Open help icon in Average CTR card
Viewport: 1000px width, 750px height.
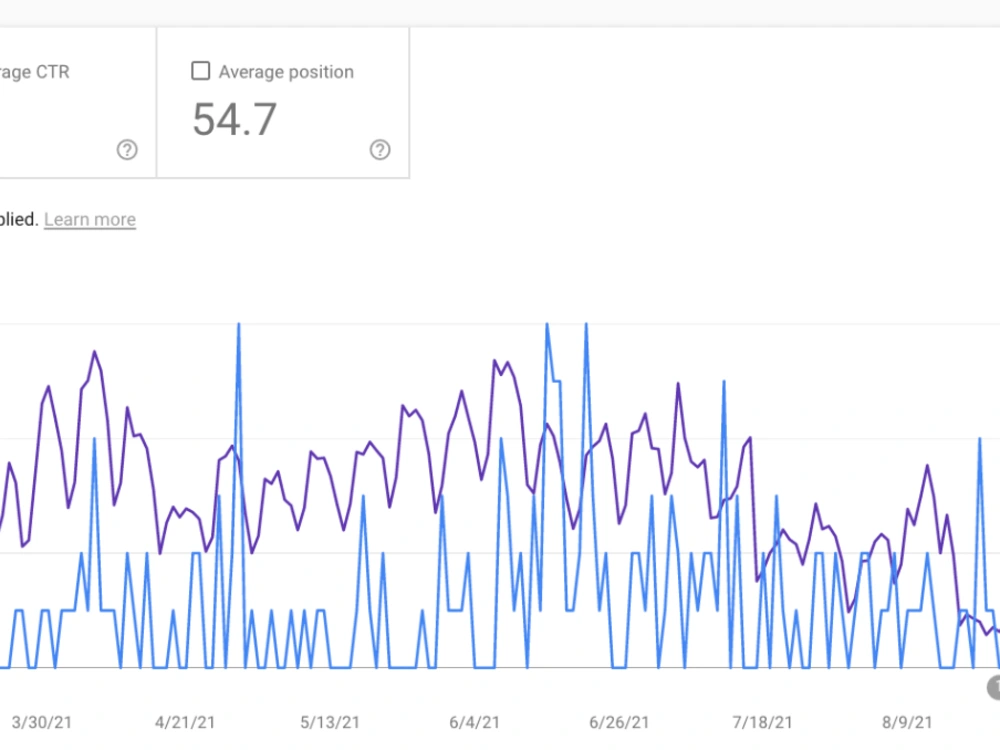click(x=127, y=150)
